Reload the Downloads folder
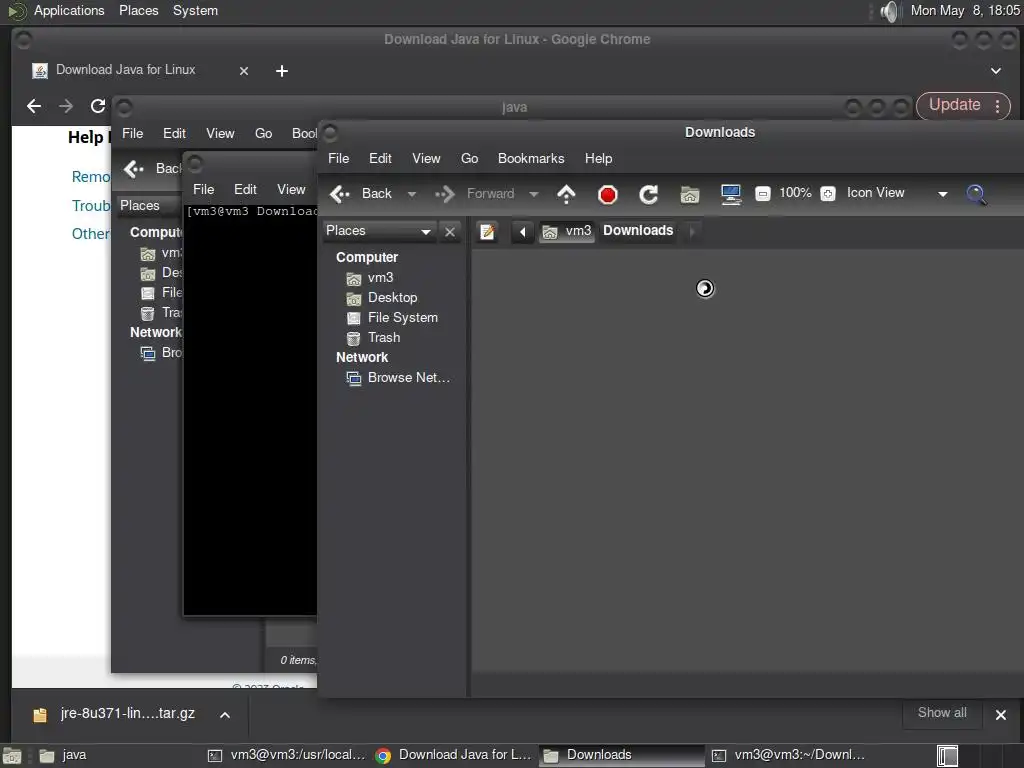 pos(648,194)
